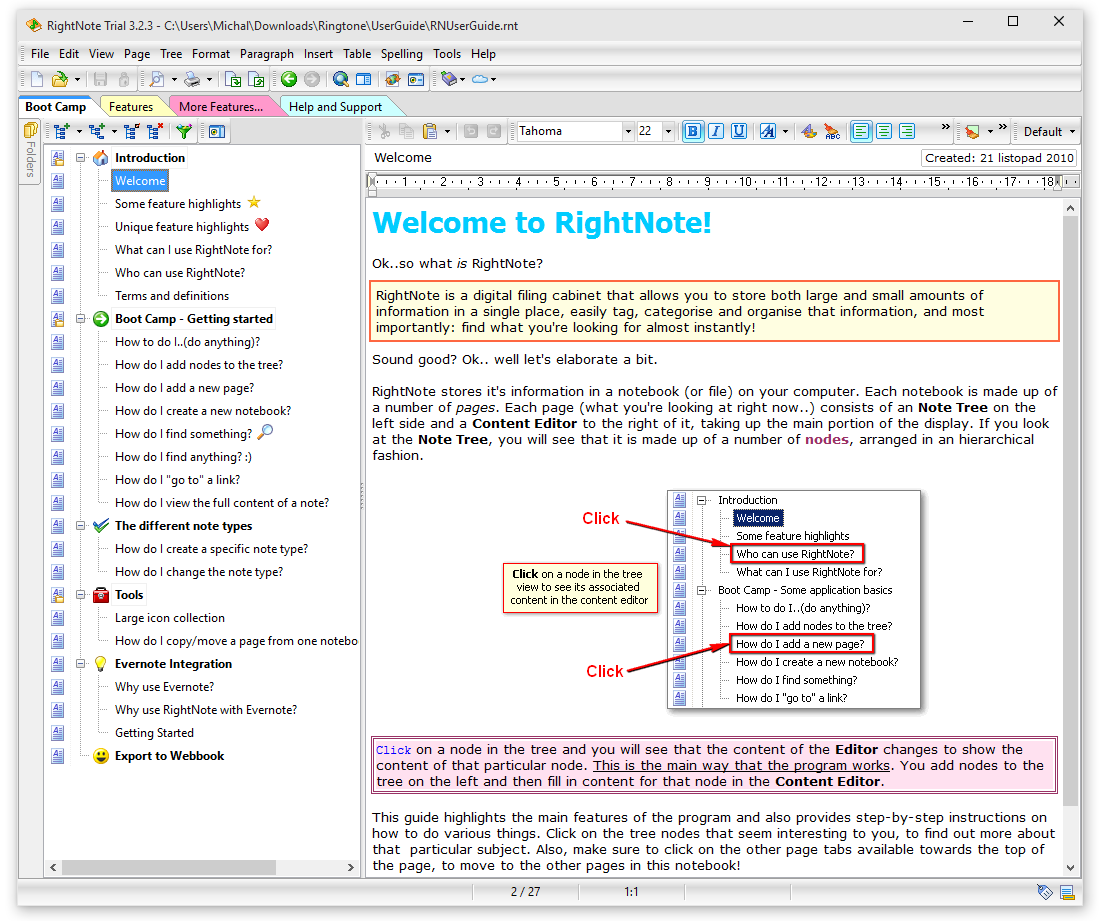1120x921 pixels.
Task: Set paragraph alignment to center
Action: point(884,131)
